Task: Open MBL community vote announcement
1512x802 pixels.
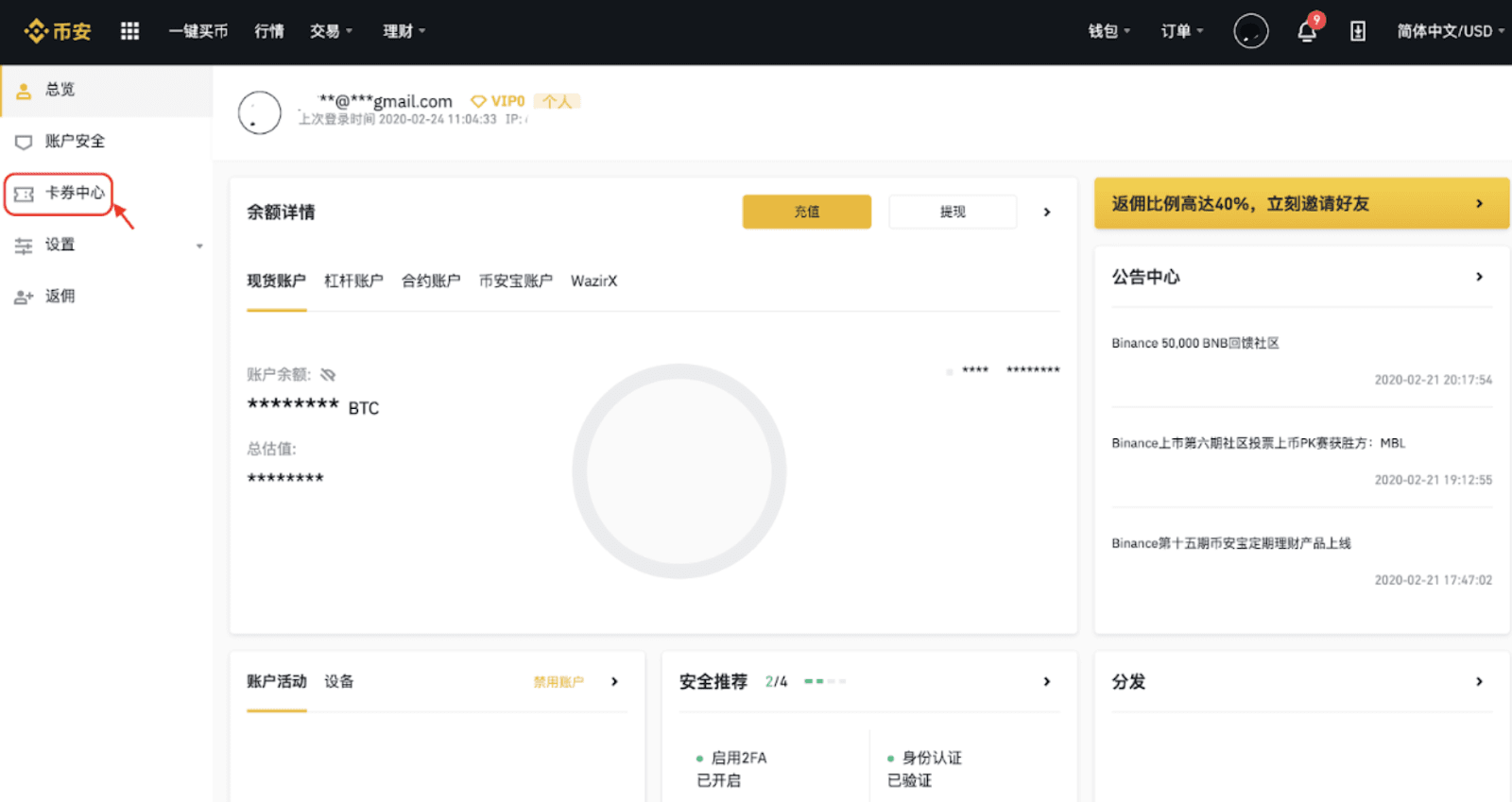Action: (1258, 443)
